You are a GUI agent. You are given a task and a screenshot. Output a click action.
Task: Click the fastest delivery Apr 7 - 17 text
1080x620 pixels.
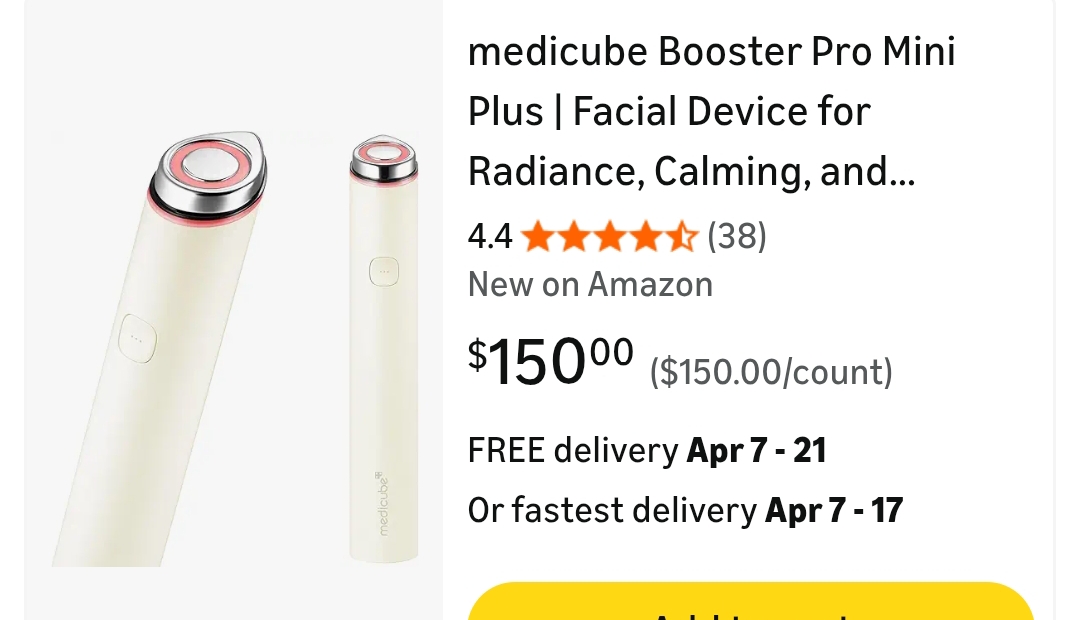point(685,511)
